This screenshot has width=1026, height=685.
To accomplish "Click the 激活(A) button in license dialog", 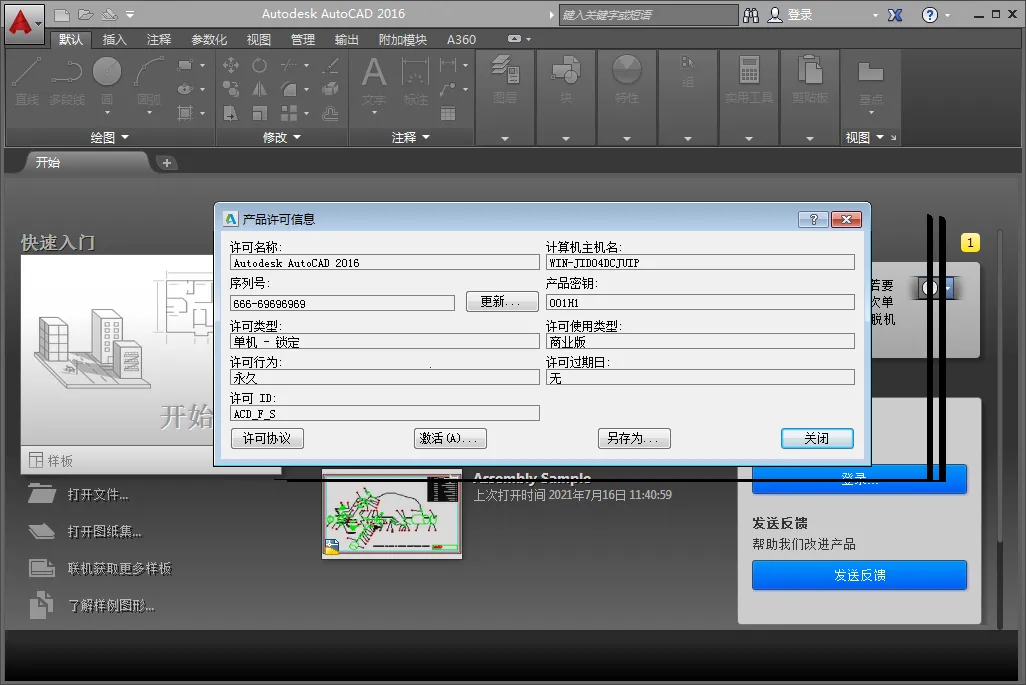I will (450, 438).
